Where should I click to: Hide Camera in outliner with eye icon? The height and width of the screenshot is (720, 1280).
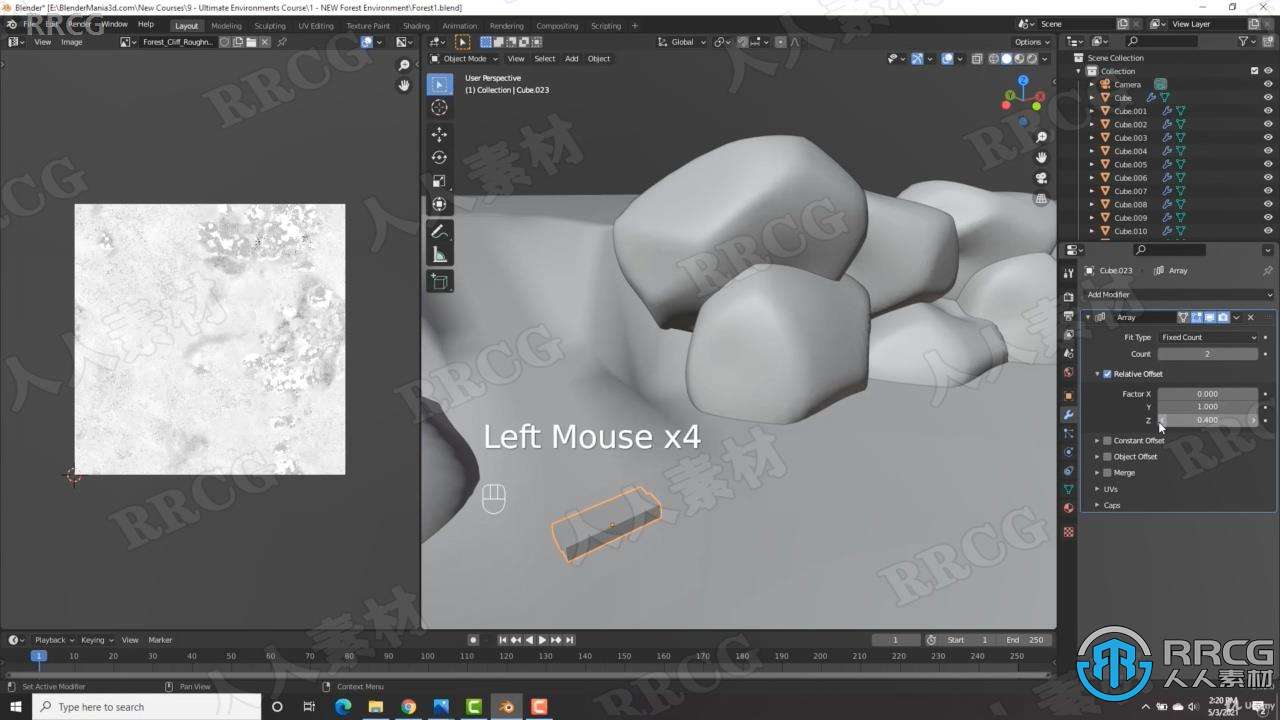1268,84
